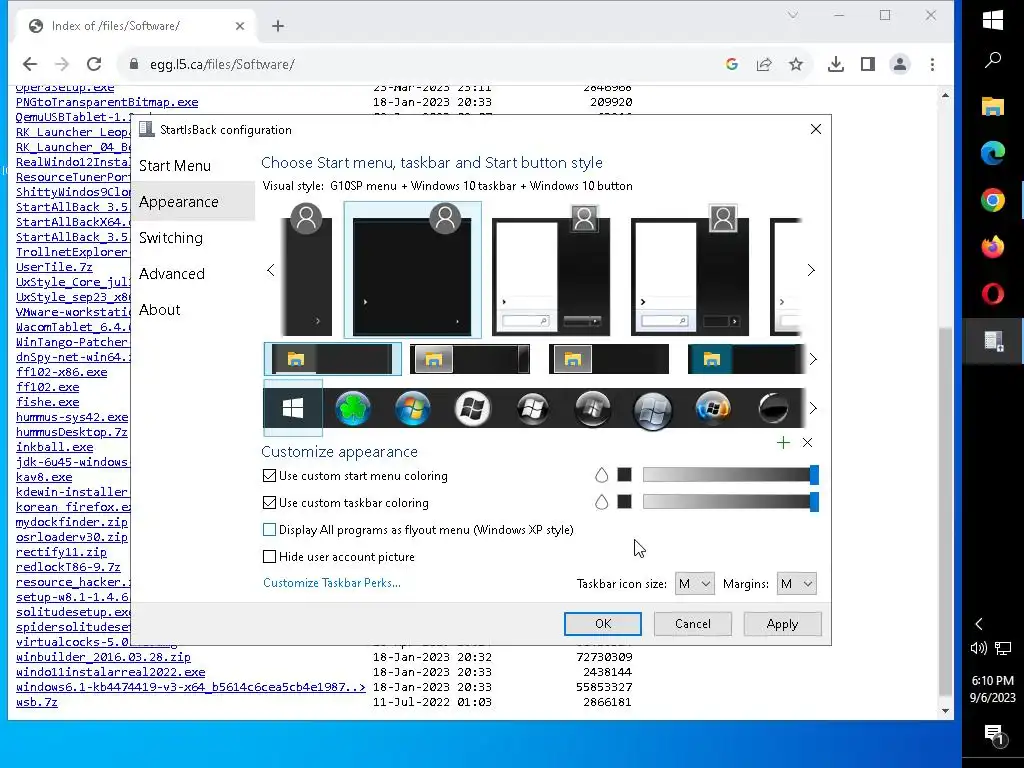This screenshot has height=768, width=1024.
Task: Select the first Windows 10 taskbar style thumbnail
Action: 332,359
